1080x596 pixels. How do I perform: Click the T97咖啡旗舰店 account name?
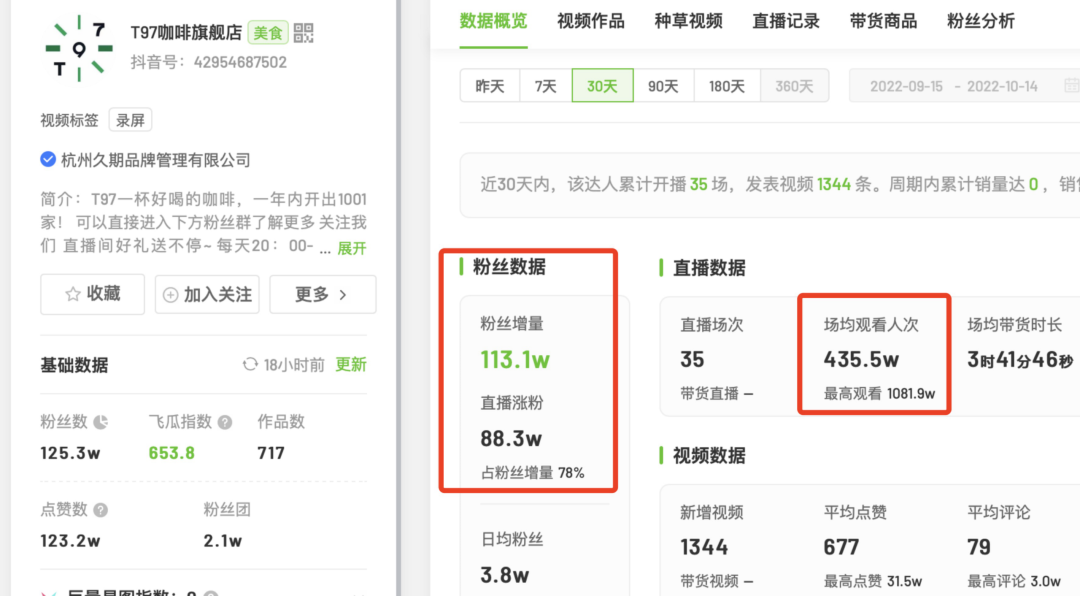tap(187, 32)
